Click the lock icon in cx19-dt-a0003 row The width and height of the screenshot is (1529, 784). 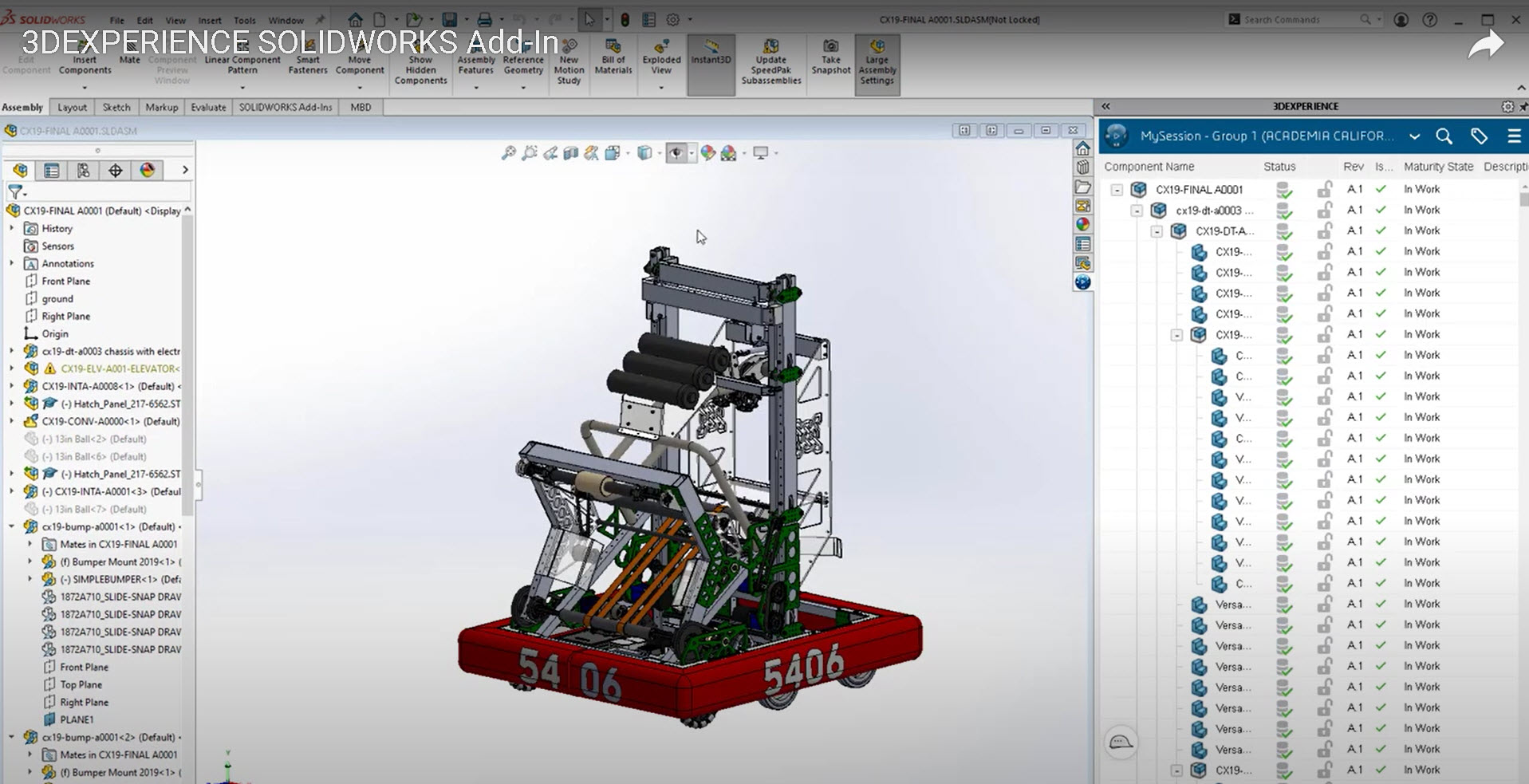coord(1324,210)
